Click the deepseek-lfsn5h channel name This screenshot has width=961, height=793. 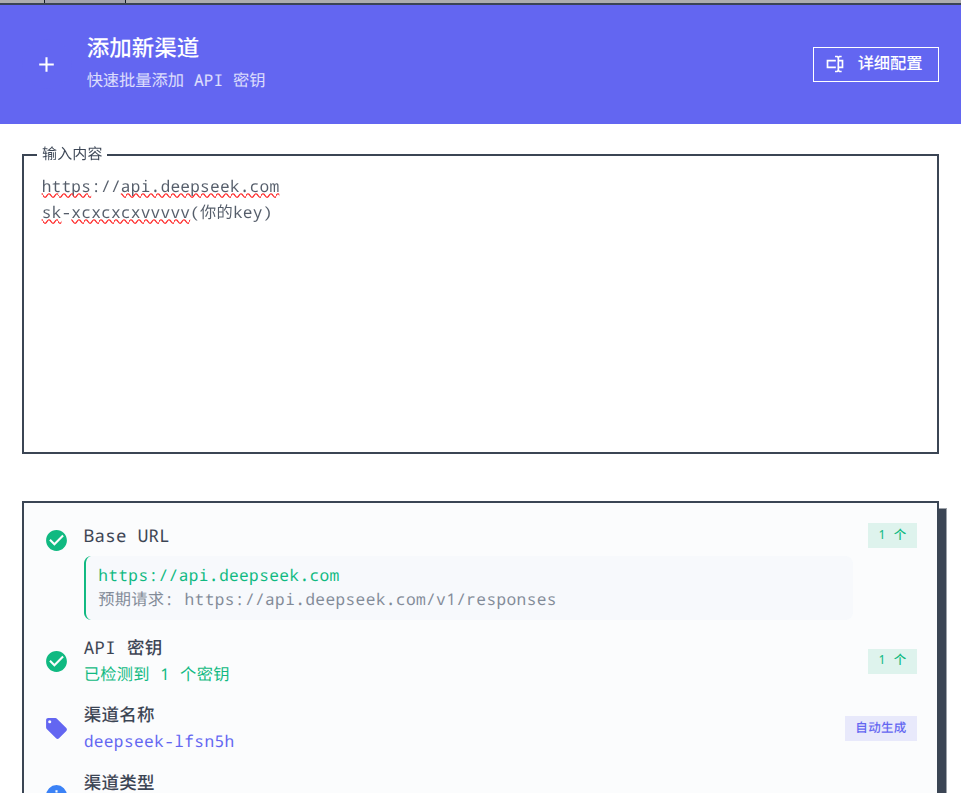click(x=159, y=742)
